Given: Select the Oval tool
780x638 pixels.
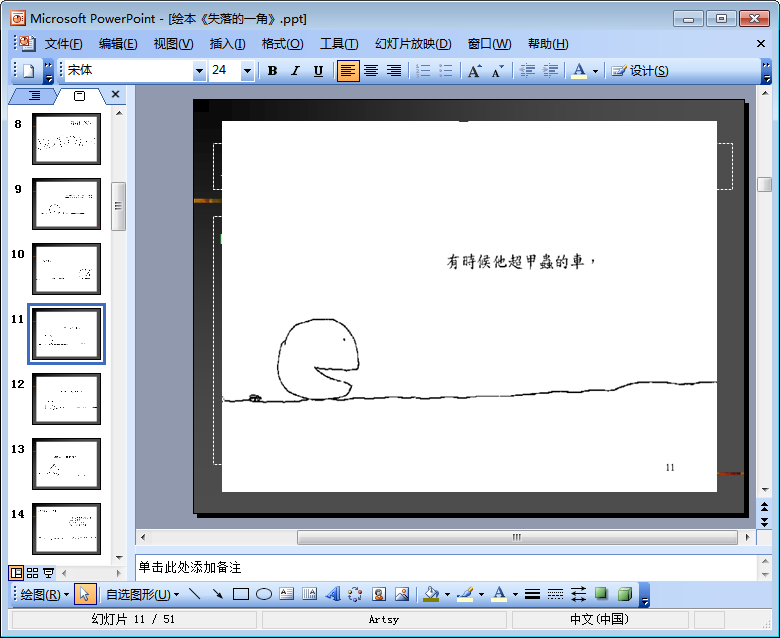Looking at the screenshot, I should pyautogui.click(x=264, y=594).
